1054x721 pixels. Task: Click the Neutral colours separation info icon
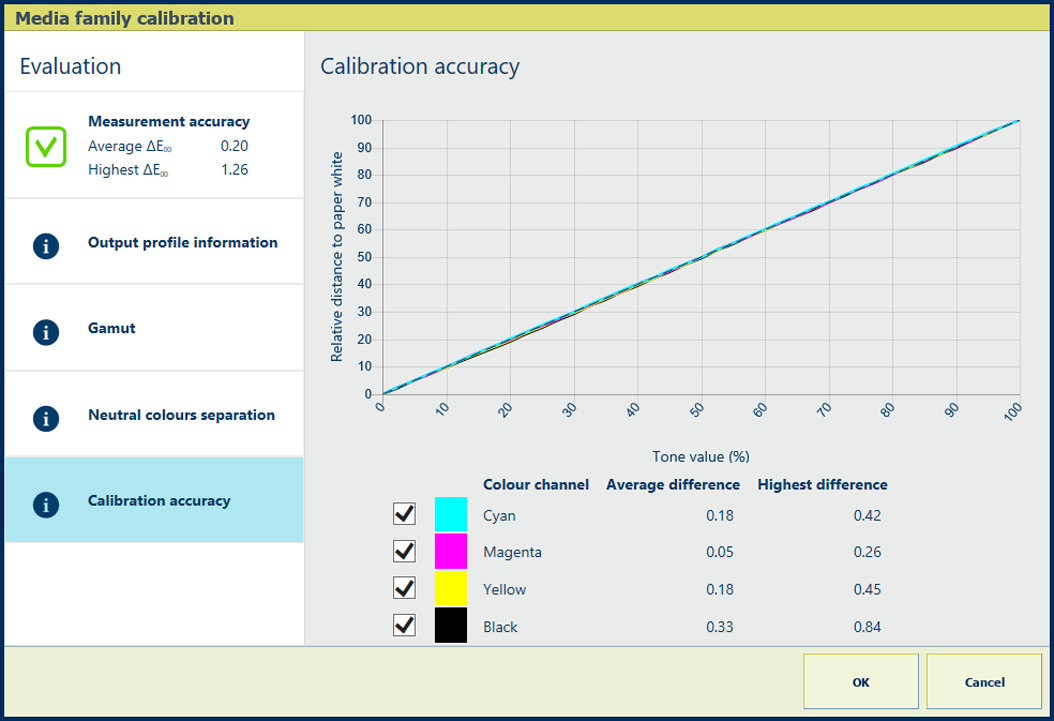coord(46,417)
